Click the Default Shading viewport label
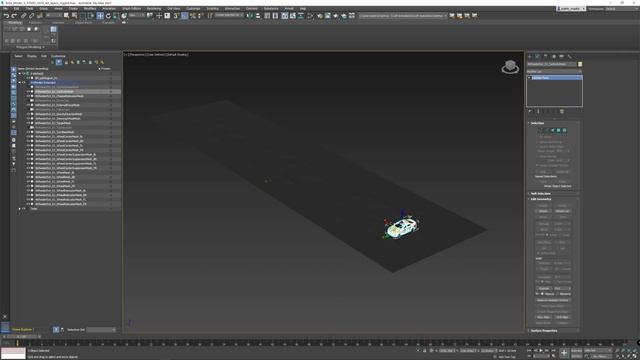640x360 pixels. click(x=177, y=54)
